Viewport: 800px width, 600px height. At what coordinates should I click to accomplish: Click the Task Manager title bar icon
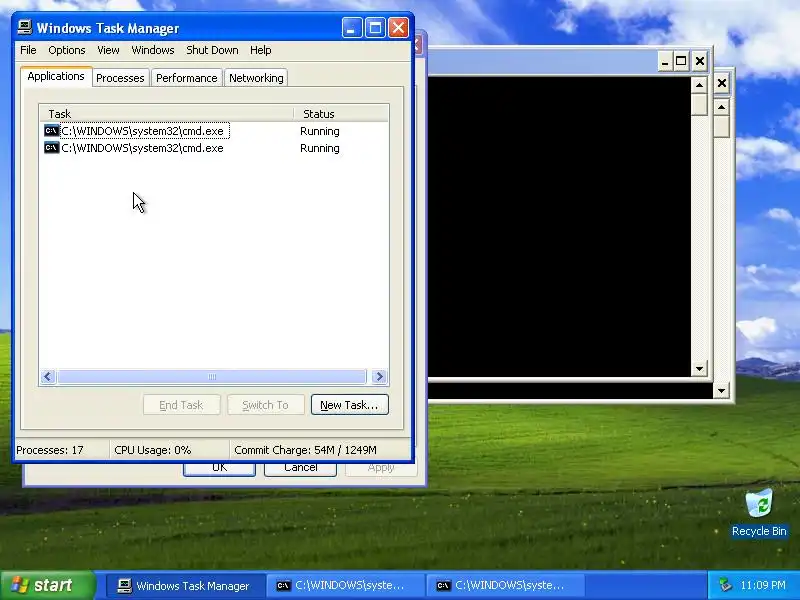[x=24, y=28]
